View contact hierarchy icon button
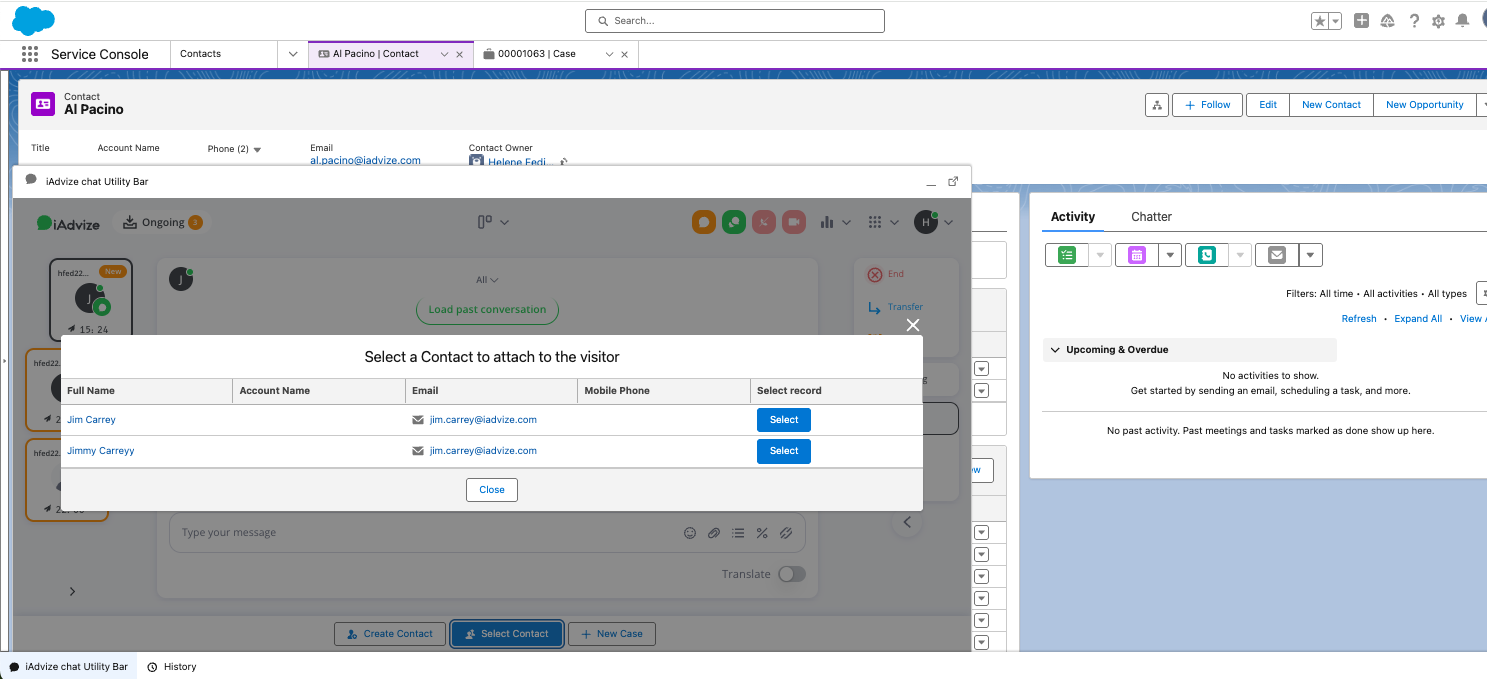This screenshot has height=679, width=1487. click(x=1157, y=105)
